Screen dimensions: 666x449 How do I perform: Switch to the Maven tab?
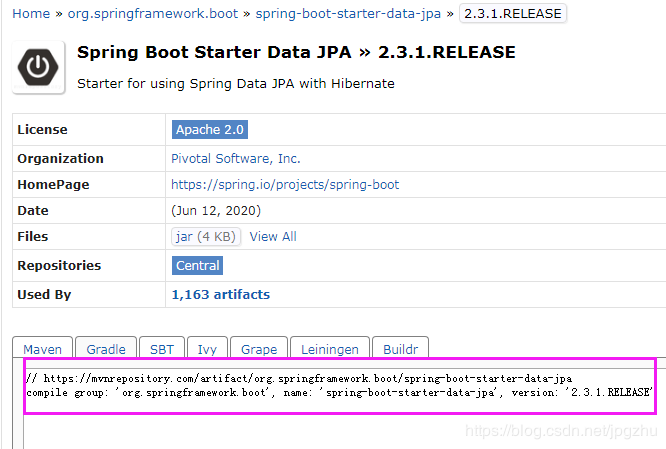click(43, 349)
